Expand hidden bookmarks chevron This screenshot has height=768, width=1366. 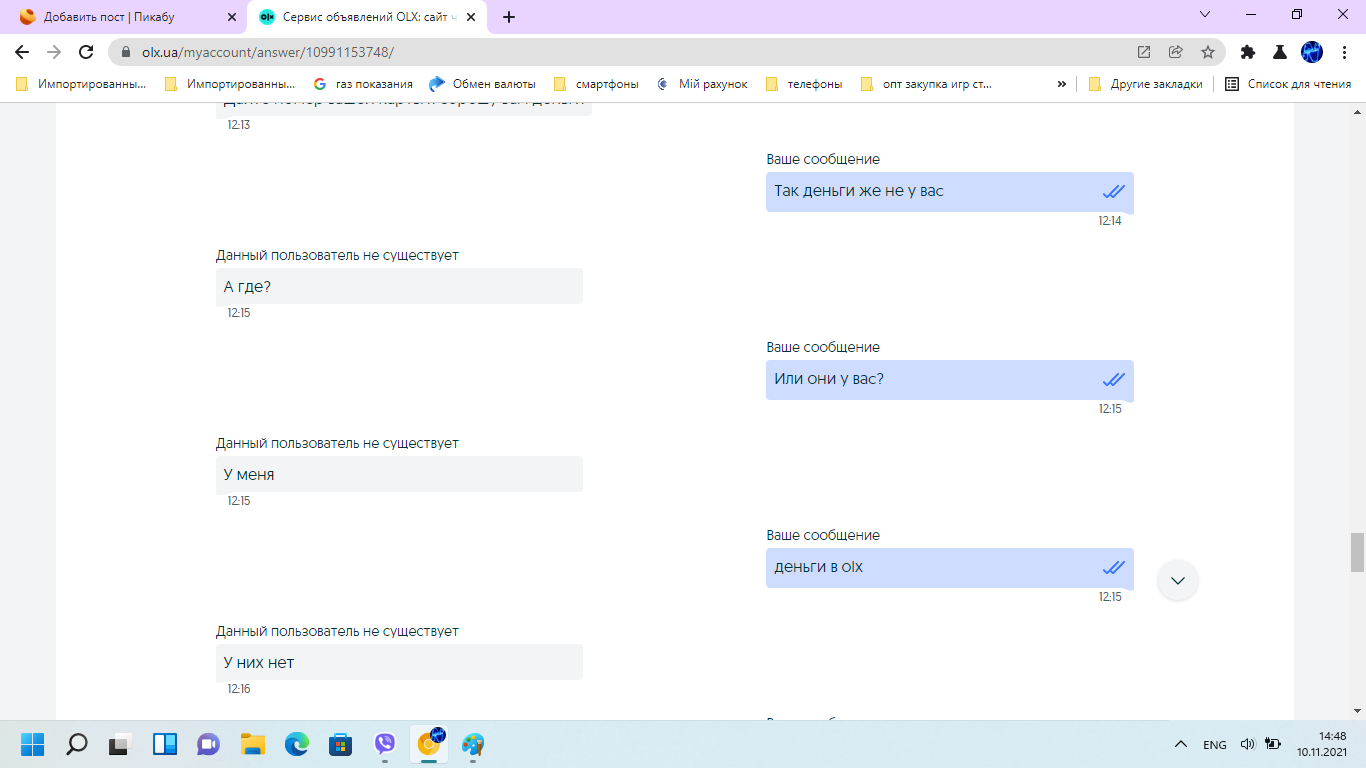coord(1061,84)
